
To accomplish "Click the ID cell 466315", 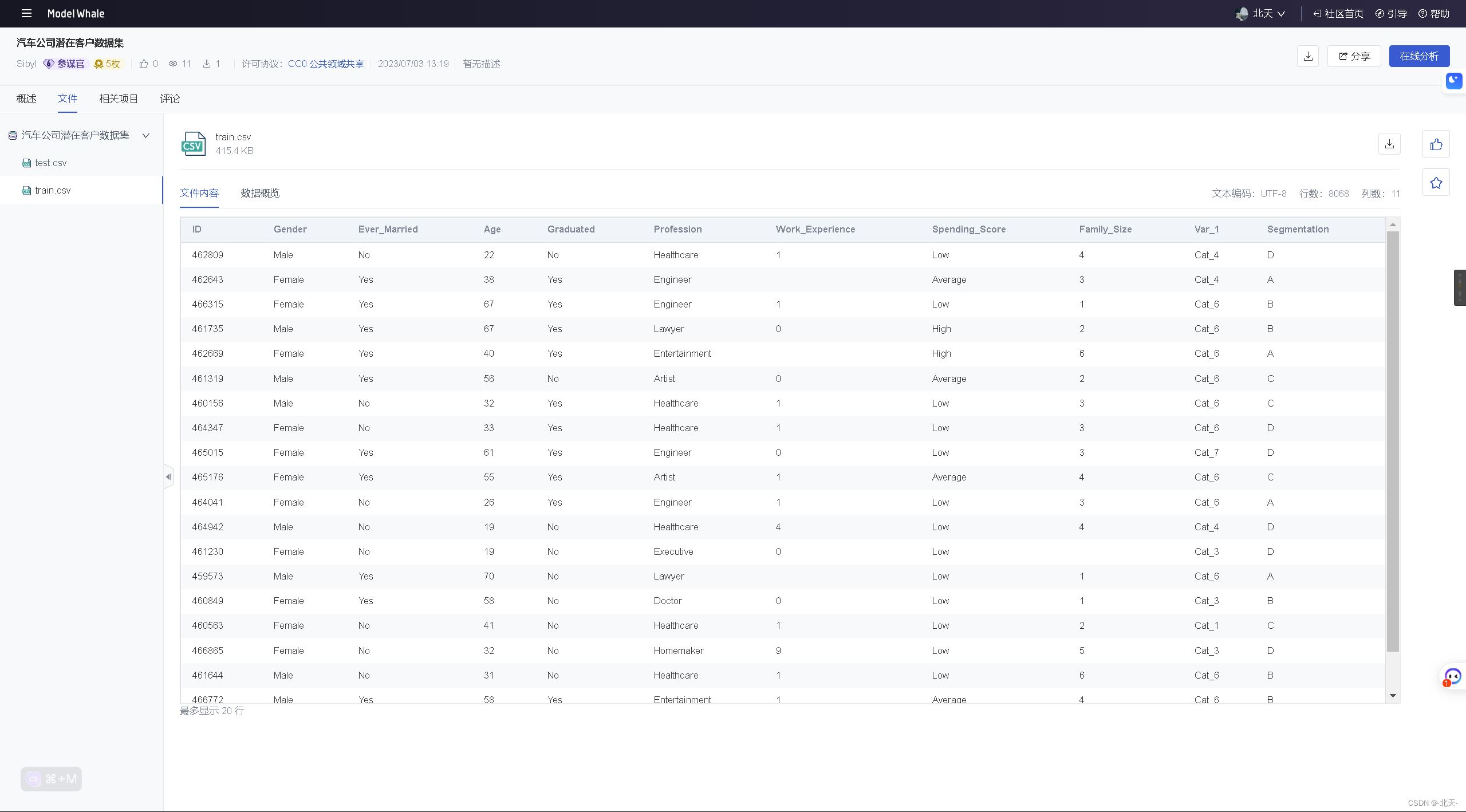I will [x=207, y=304].
